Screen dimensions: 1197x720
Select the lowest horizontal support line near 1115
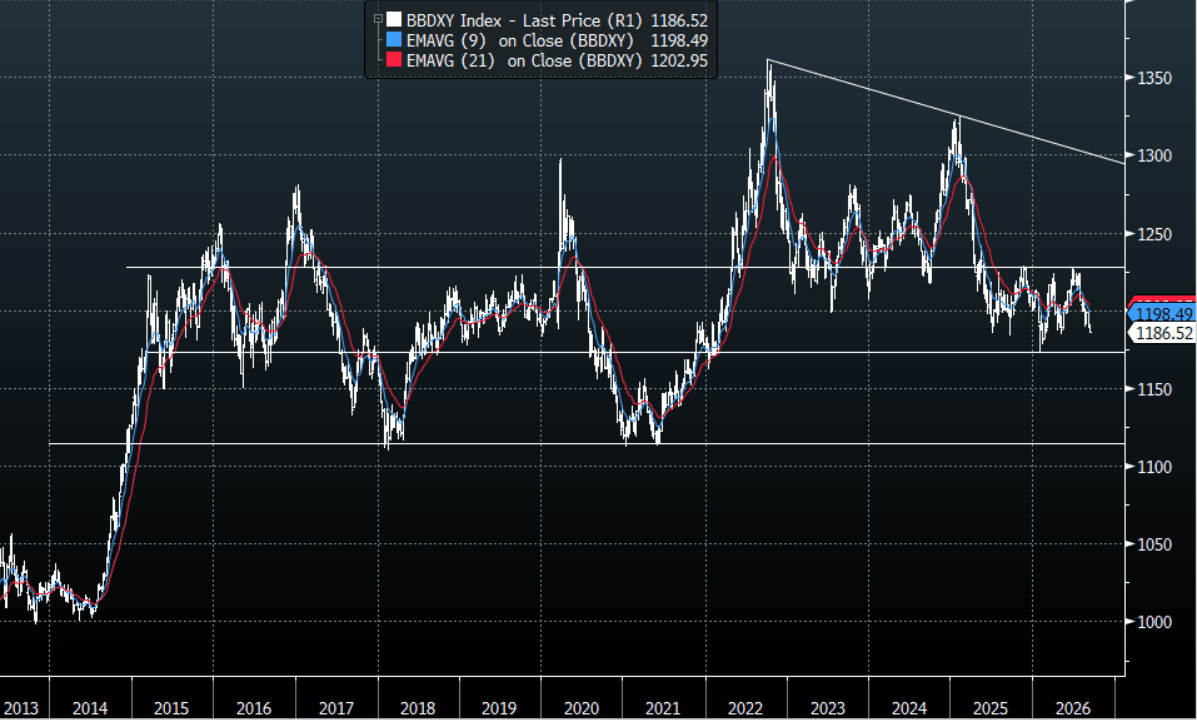point(587,444)
